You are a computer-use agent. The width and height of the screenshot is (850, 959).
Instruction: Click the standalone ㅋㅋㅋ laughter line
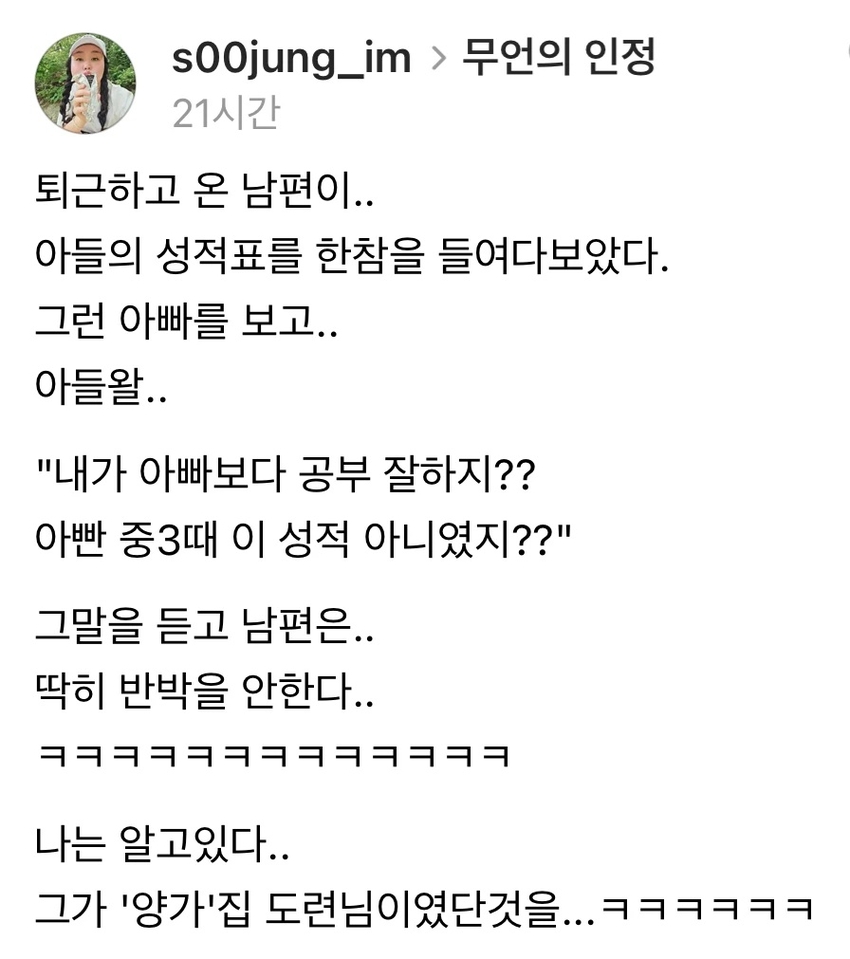pos(273,756)
